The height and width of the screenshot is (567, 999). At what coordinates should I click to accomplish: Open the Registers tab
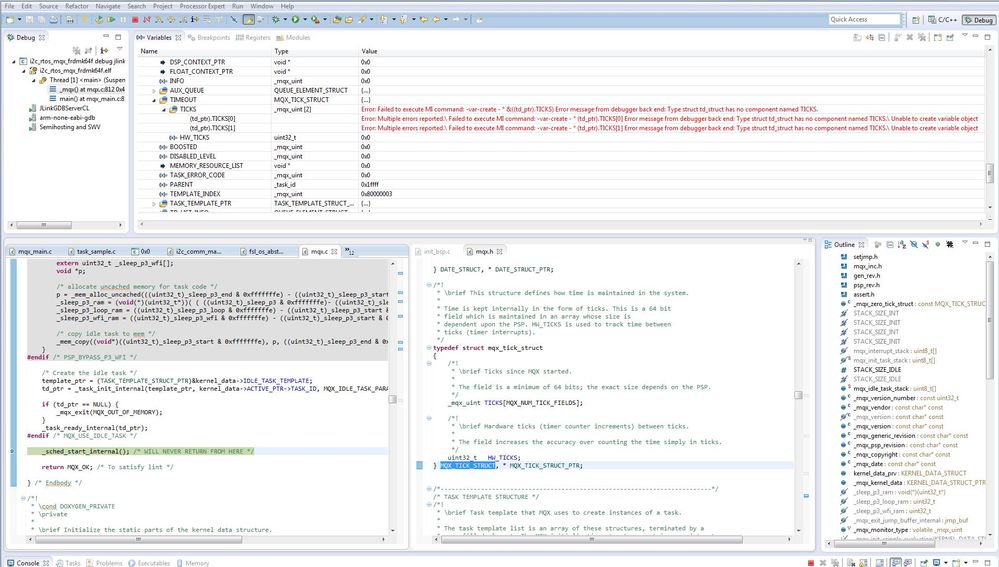click(256, 38)
